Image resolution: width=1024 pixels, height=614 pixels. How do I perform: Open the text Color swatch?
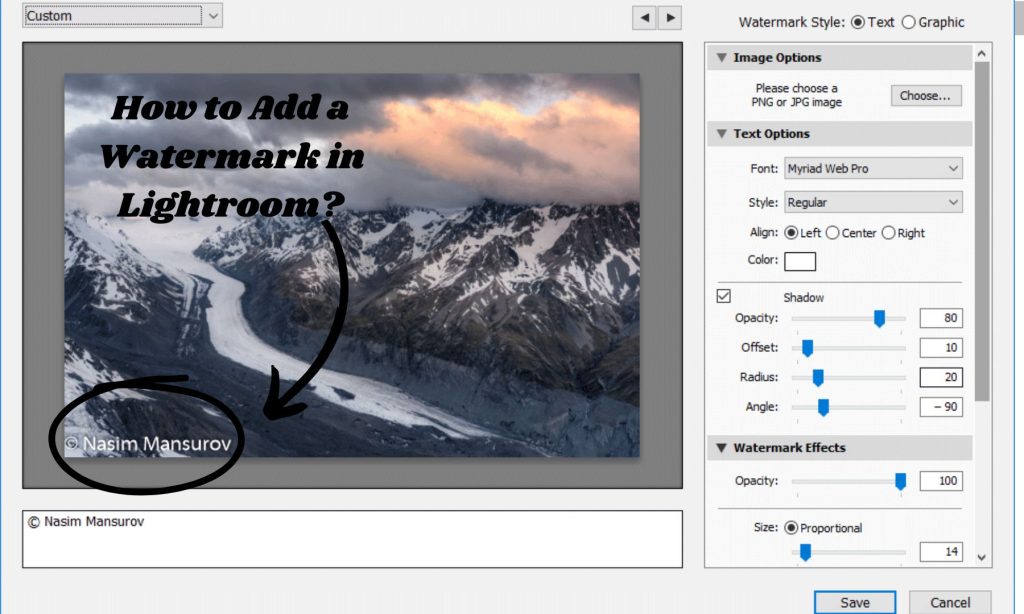[800, 261]
